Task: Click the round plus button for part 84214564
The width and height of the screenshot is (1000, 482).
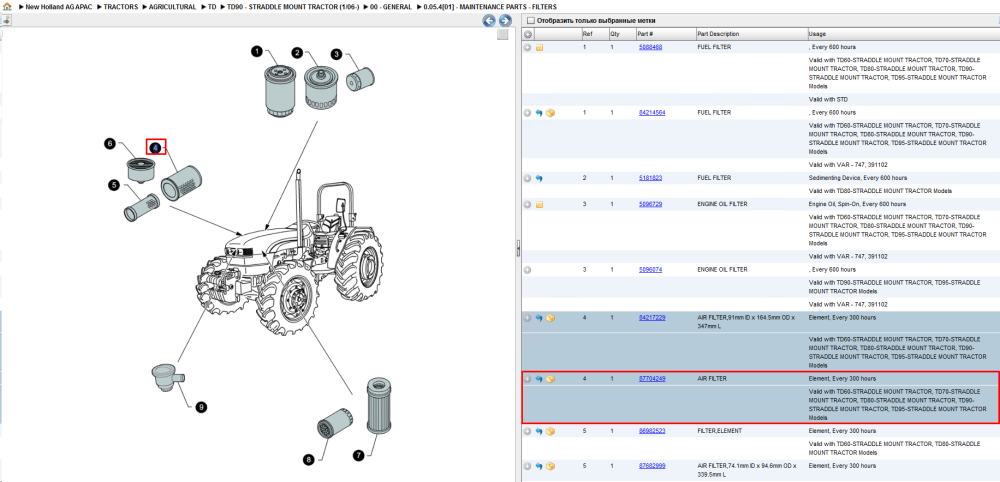Action: (527, 113)
